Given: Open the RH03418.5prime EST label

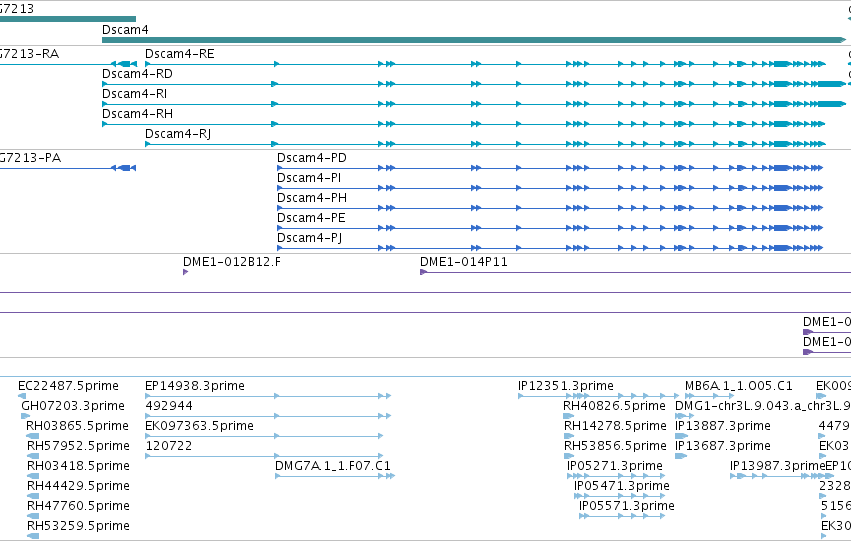Looking at the screenshot, I should click(x=79, y=466).
